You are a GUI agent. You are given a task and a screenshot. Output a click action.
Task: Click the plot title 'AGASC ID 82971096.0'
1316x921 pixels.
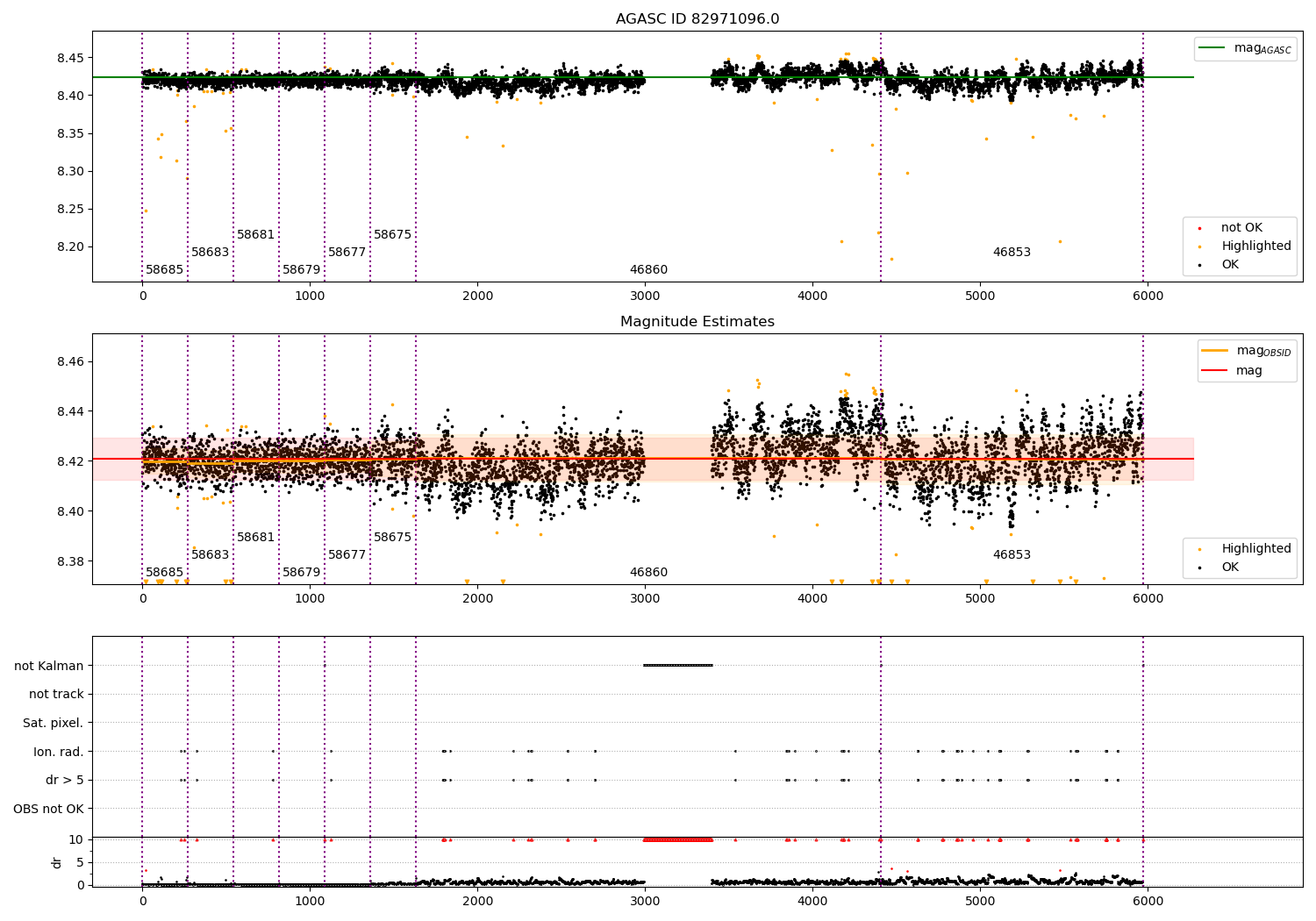[x=697, y=19]
